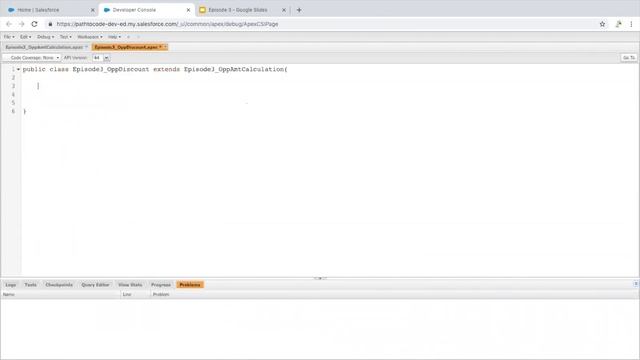
Task: Click the browser address bar URL
Action: [167, 24]
